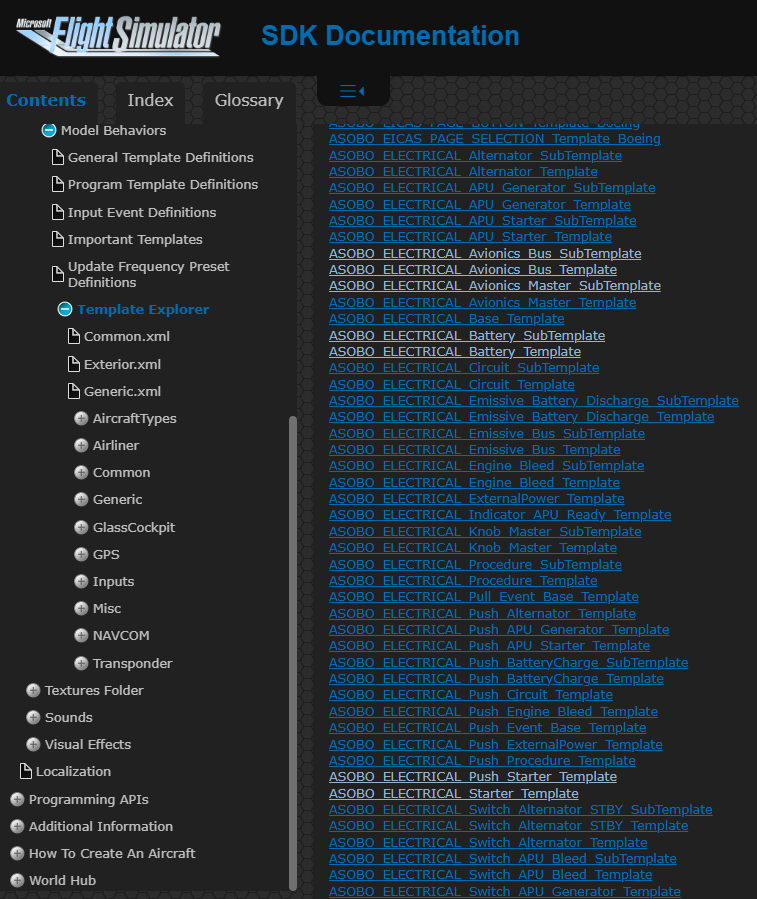Expand the Misc node
757x899 pixels.
[81, 608]
